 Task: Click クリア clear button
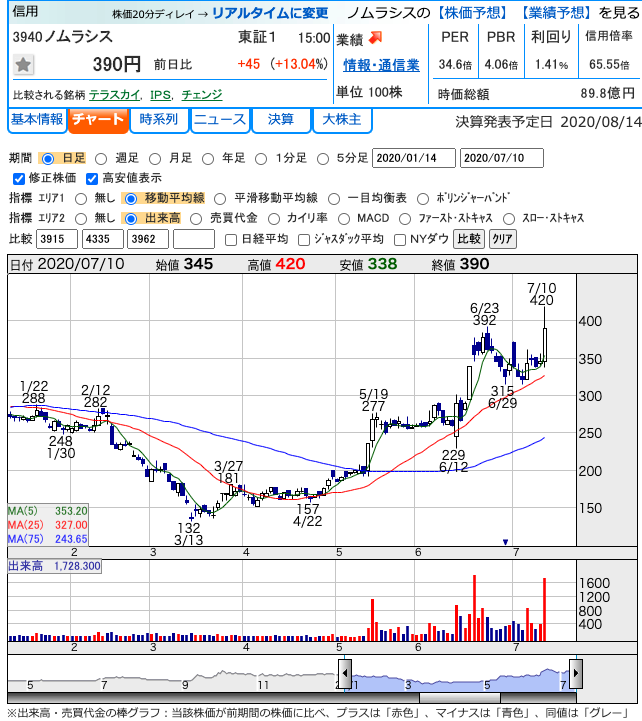[x=502, y=239]
